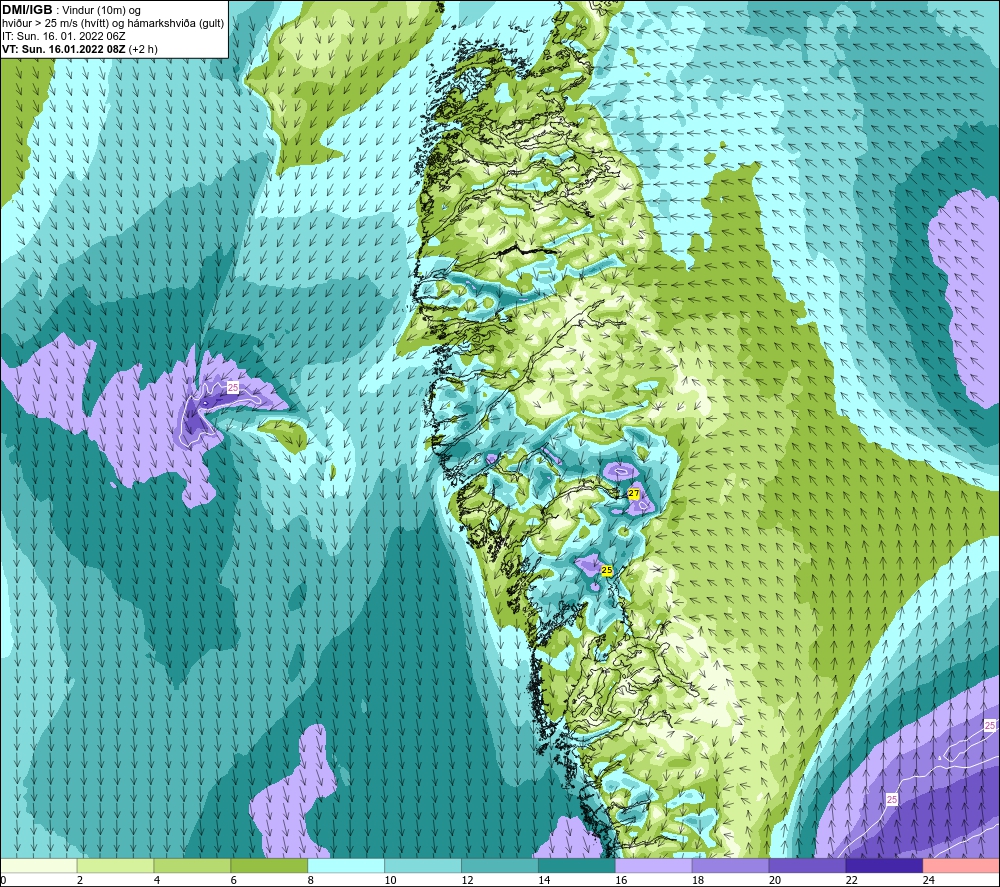Click the legend scale number '22'
The width and height of the screenshot is (1000, 887).
pyautogui.click(x=851, y=880)
